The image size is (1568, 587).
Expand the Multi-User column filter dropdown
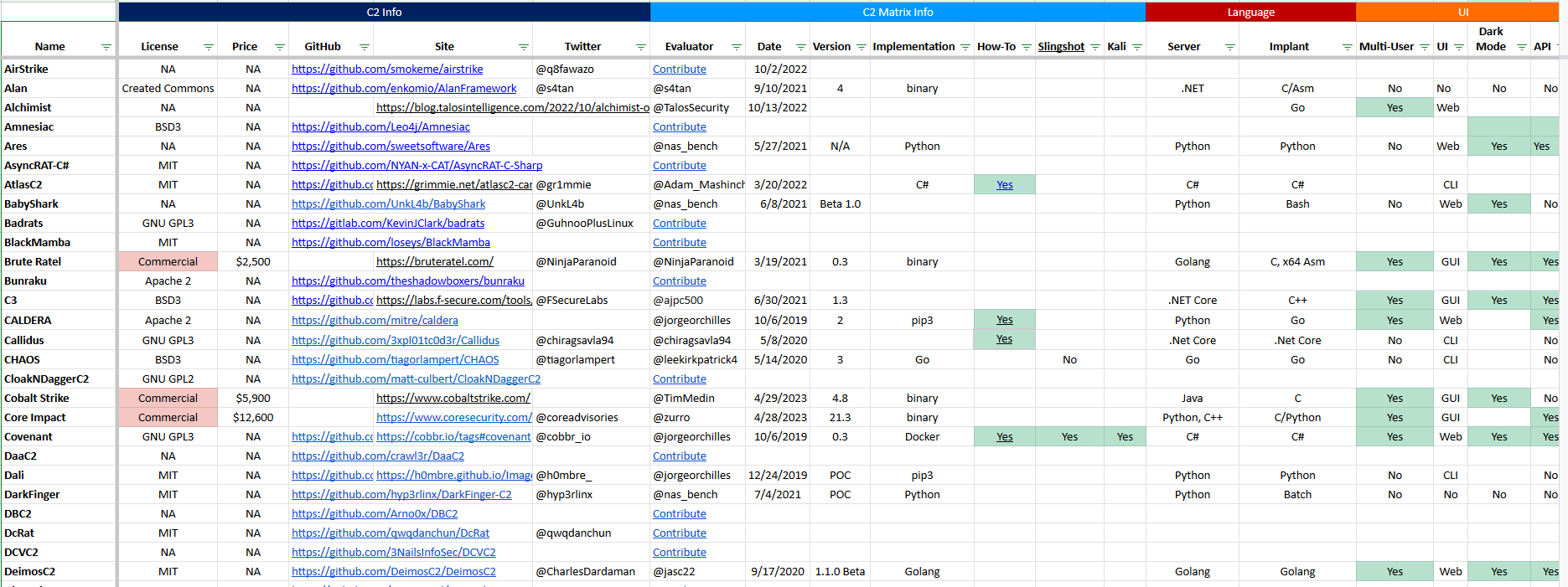click(x=1425, y=48)
